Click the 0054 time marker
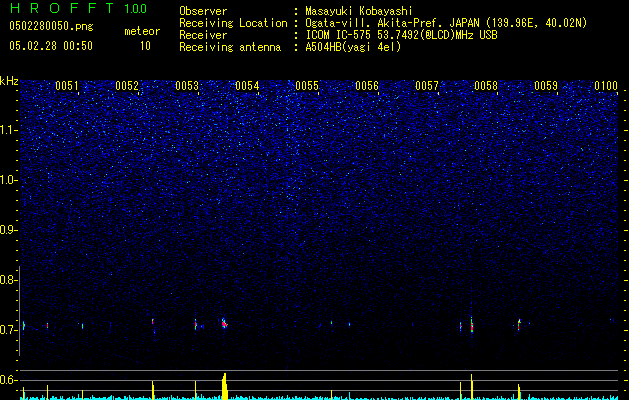This screenshot has height=400, width=629. [247, 86]
